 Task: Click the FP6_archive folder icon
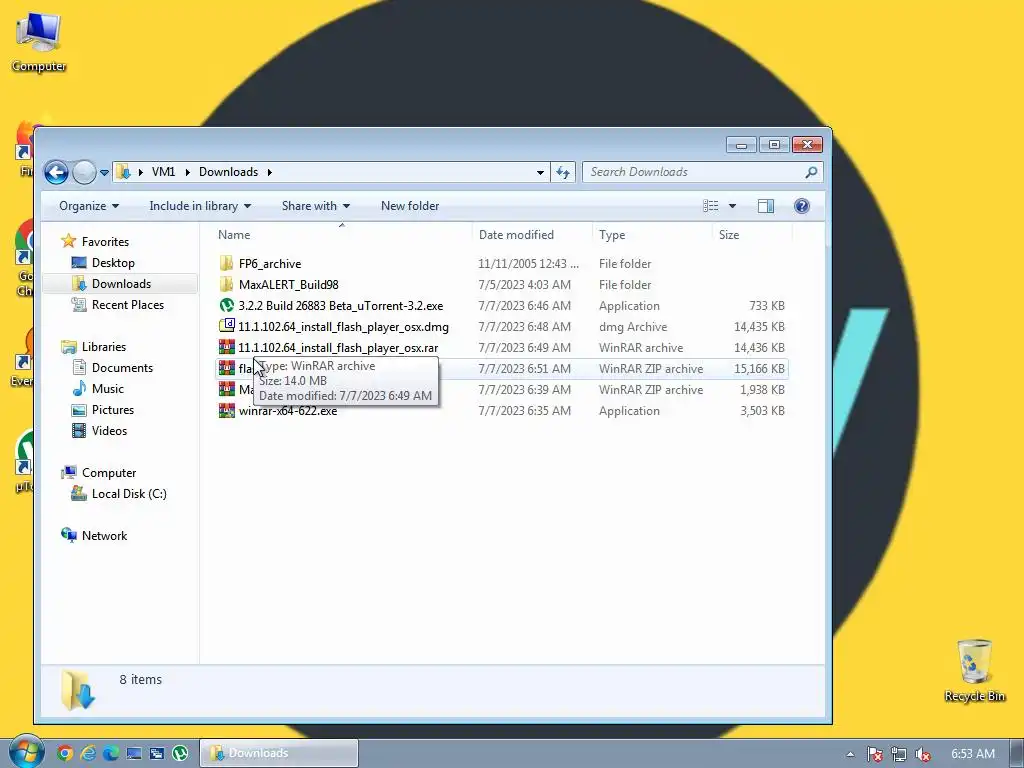click(x=226, y=263)
